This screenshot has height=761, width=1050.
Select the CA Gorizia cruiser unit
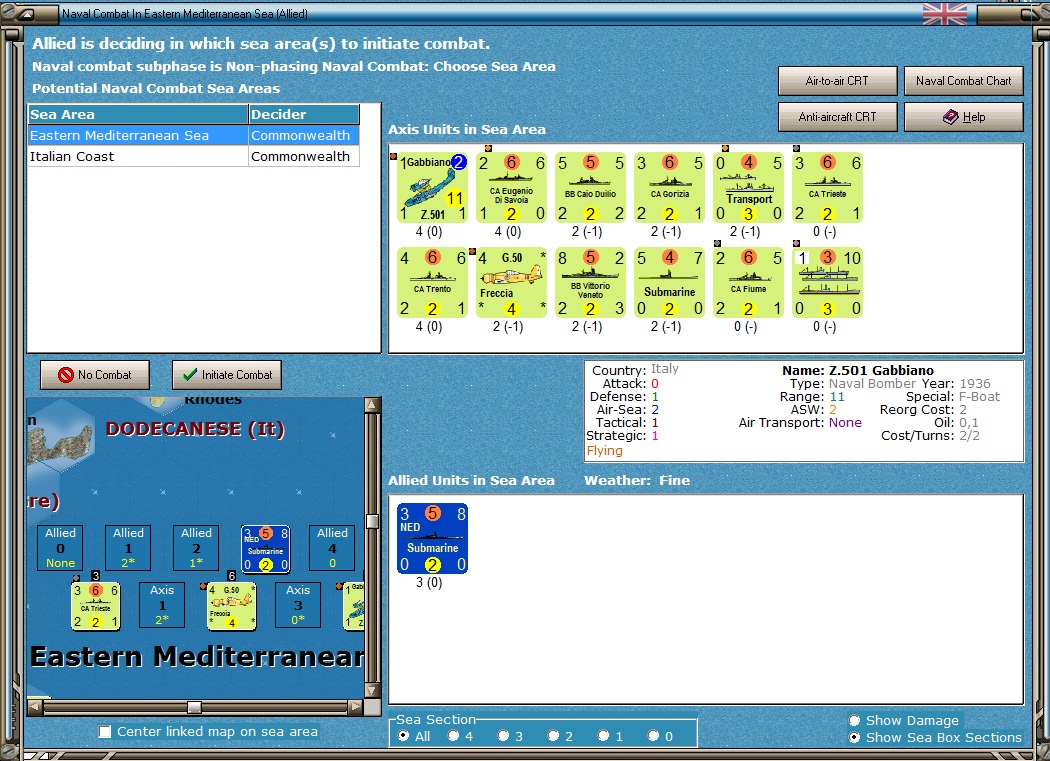point(669,188)
